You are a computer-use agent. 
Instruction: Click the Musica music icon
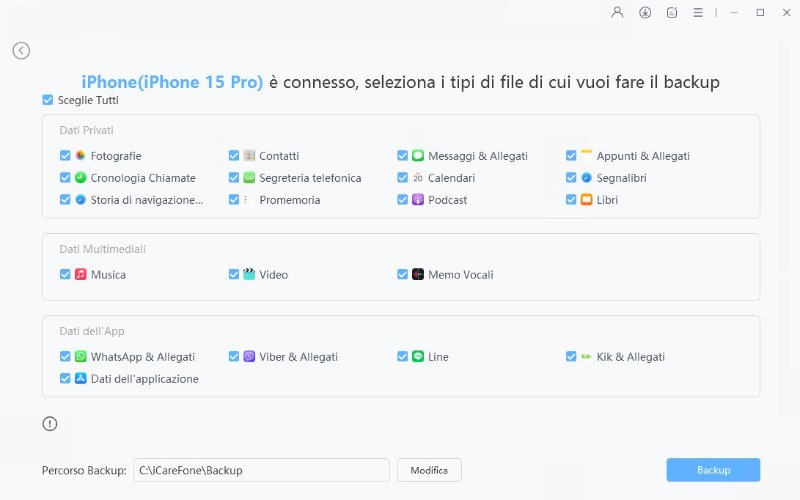[x=80, y=274]
